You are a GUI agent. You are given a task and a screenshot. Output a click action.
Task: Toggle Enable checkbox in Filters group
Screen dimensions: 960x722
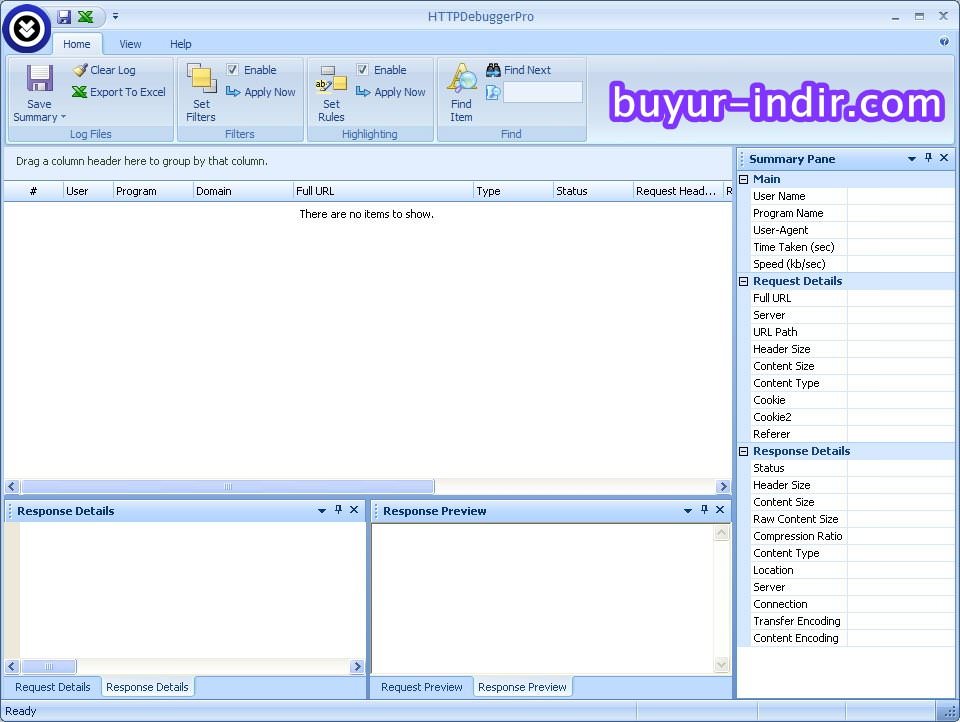coord(233,70)
